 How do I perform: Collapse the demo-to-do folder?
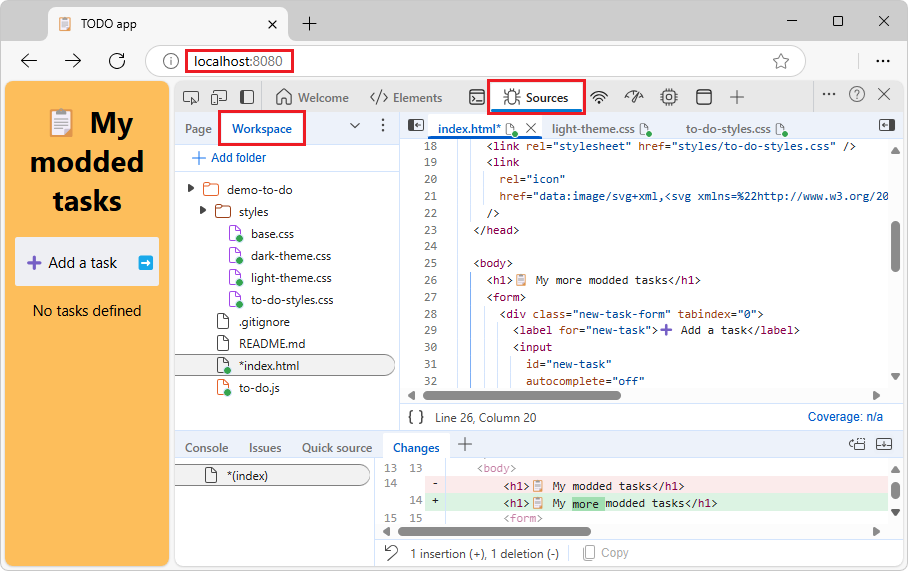click(191, 189)
